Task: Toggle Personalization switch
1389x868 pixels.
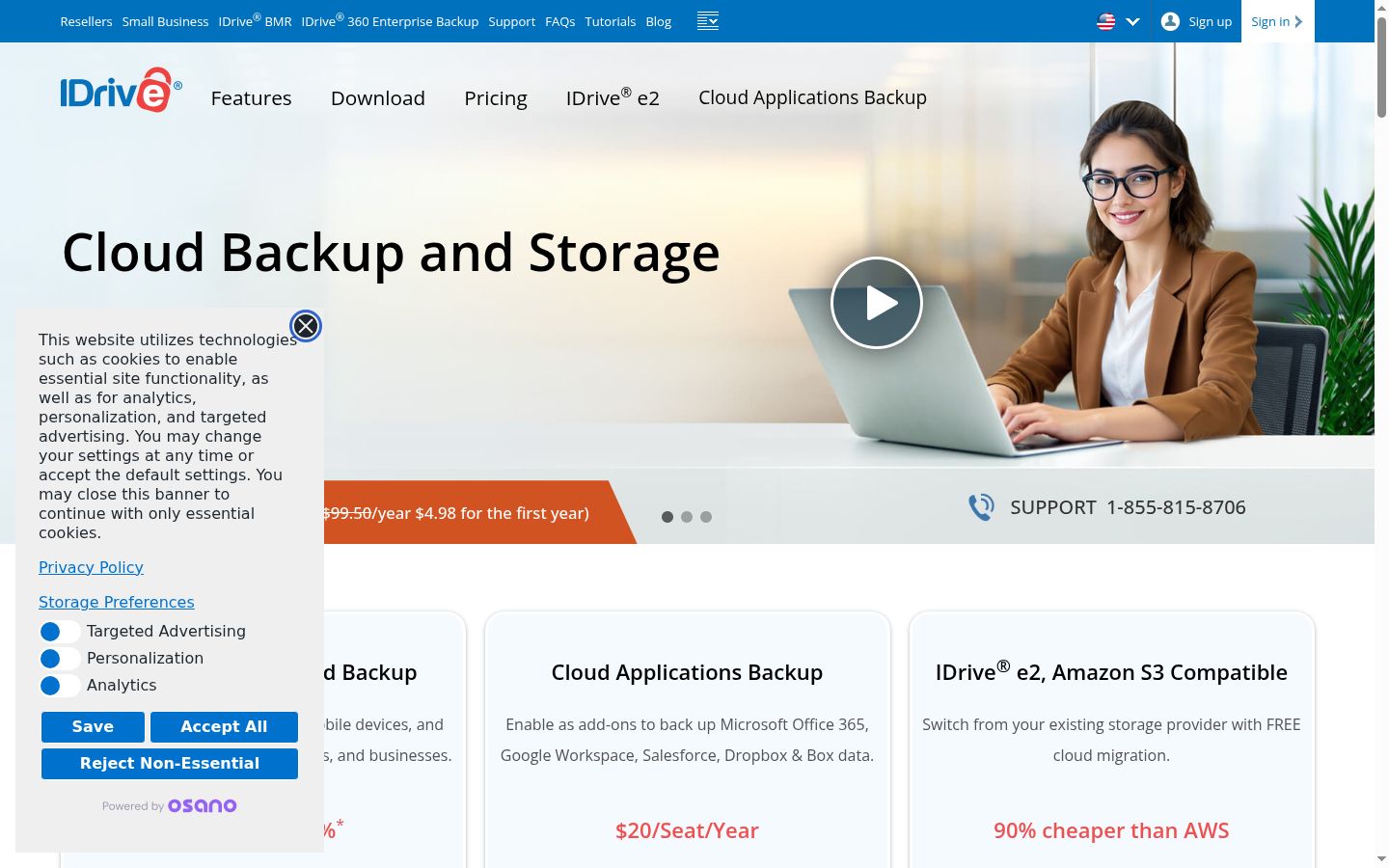Action: [60, 659]
